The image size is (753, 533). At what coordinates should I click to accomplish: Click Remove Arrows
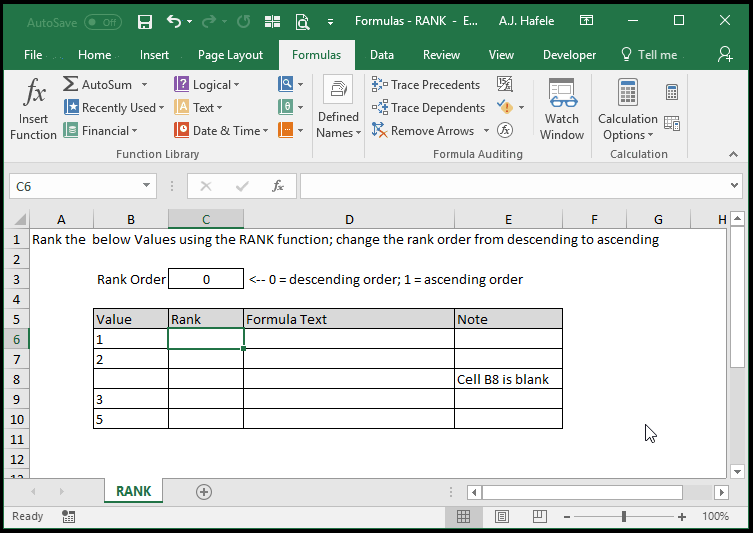tap(424, 130)
